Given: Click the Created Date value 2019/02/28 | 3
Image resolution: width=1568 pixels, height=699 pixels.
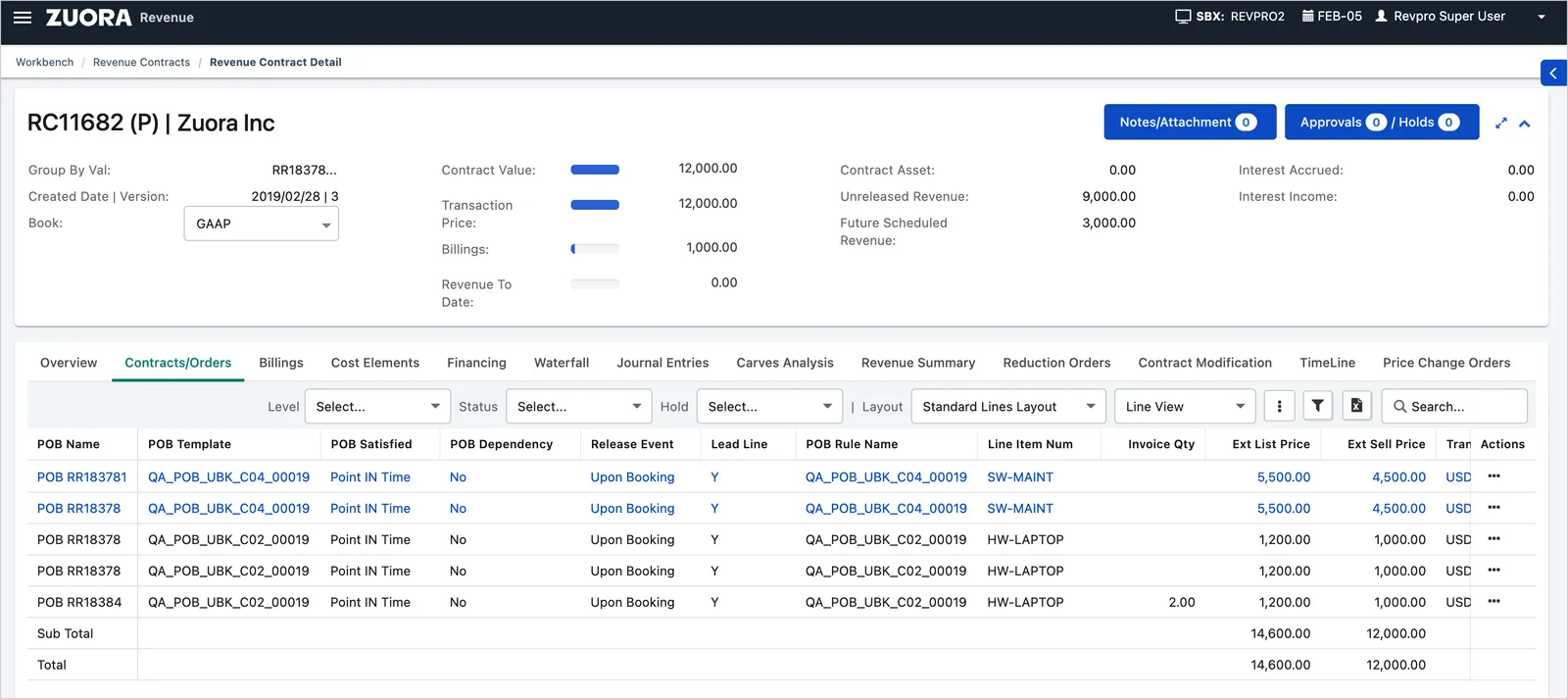Looking at the screenshot, I should [295, 196].
